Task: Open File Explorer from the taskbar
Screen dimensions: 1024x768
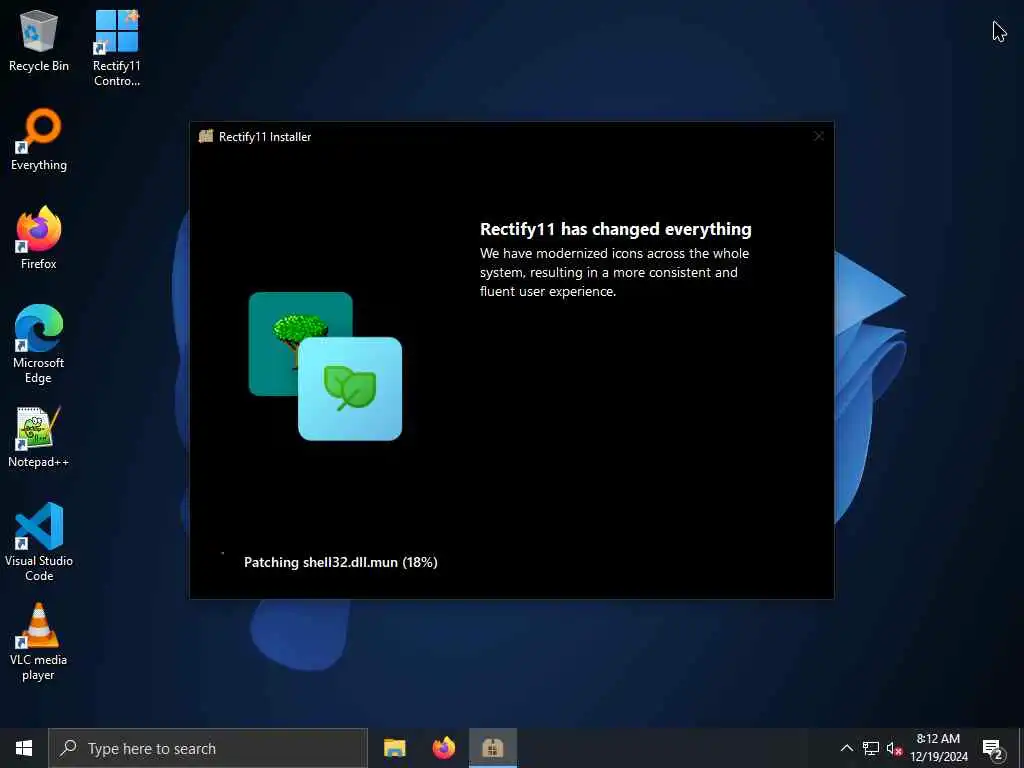Action: [394, 748]
